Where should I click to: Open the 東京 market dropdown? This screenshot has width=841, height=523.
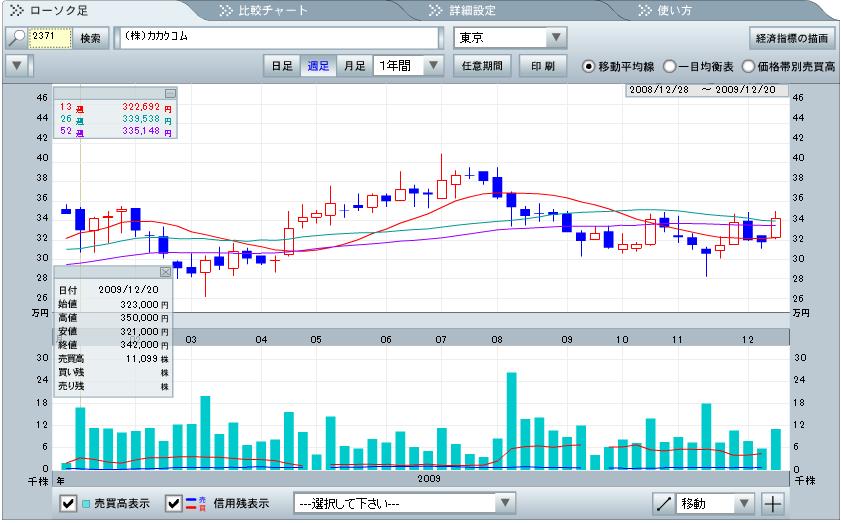click(x=556, y=38)
